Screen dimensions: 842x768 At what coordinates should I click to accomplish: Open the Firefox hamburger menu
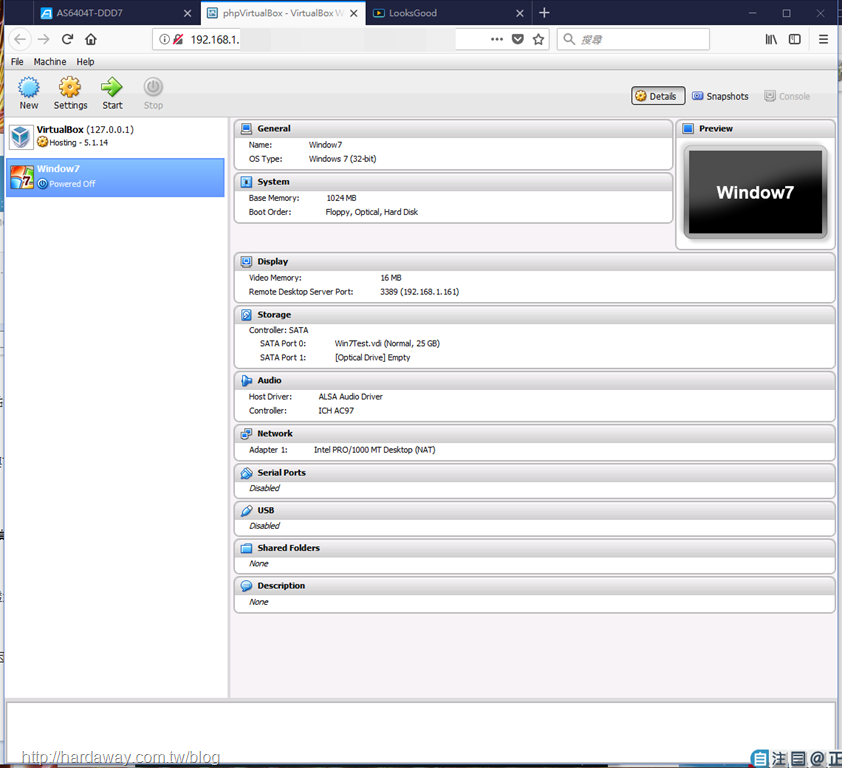(823, 39)
